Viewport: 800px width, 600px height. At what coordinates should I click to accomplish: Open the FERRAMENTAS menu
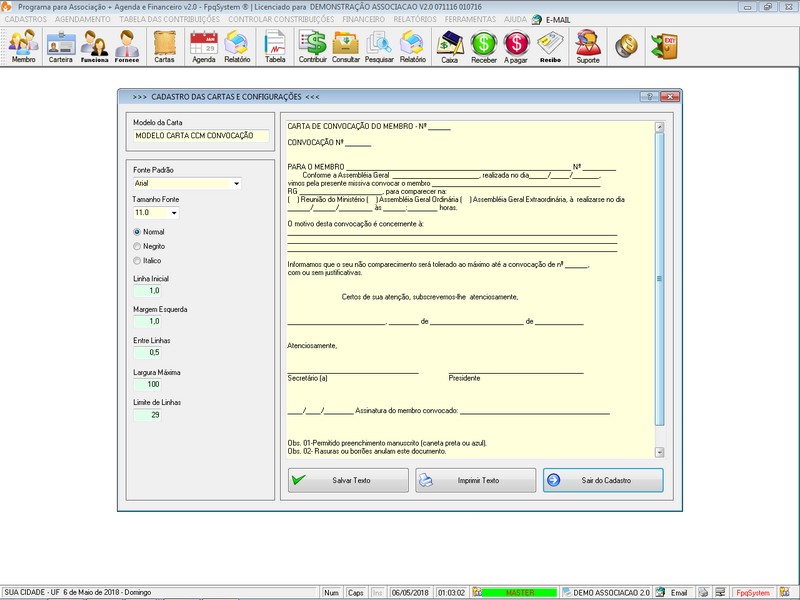pos(470,19)
